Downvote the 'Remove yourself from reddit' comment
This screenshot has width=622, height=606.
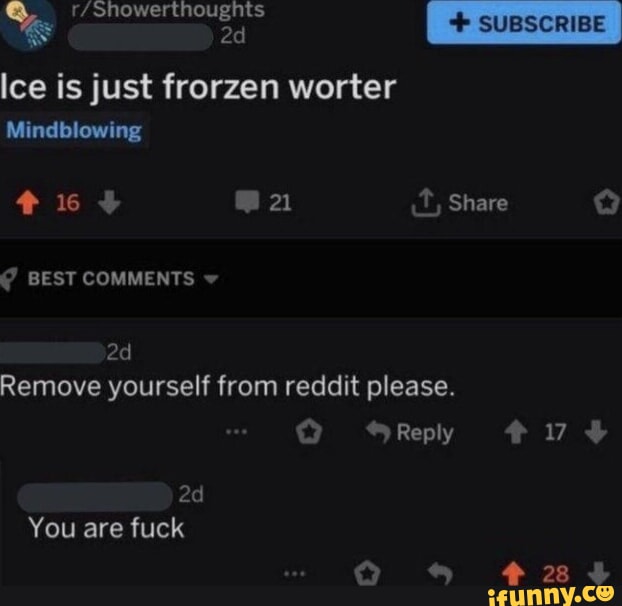(x=596, y=431)
